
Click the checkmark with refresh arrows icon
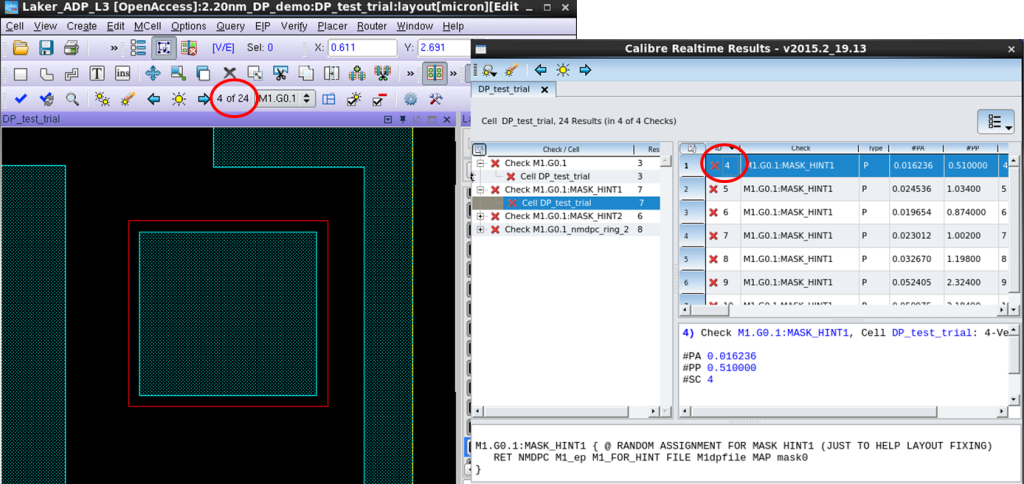(x=46, y=99)
